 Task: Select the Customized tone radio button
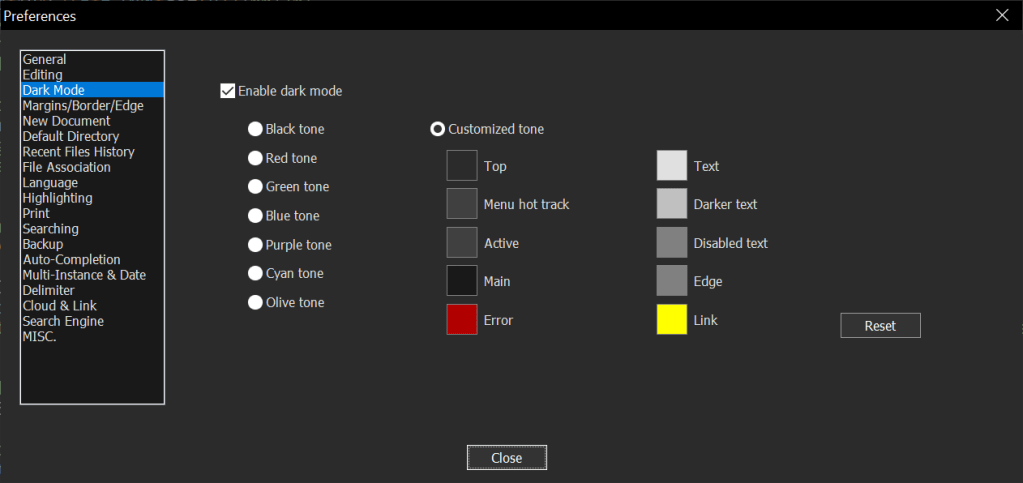[x=438, y=129]
